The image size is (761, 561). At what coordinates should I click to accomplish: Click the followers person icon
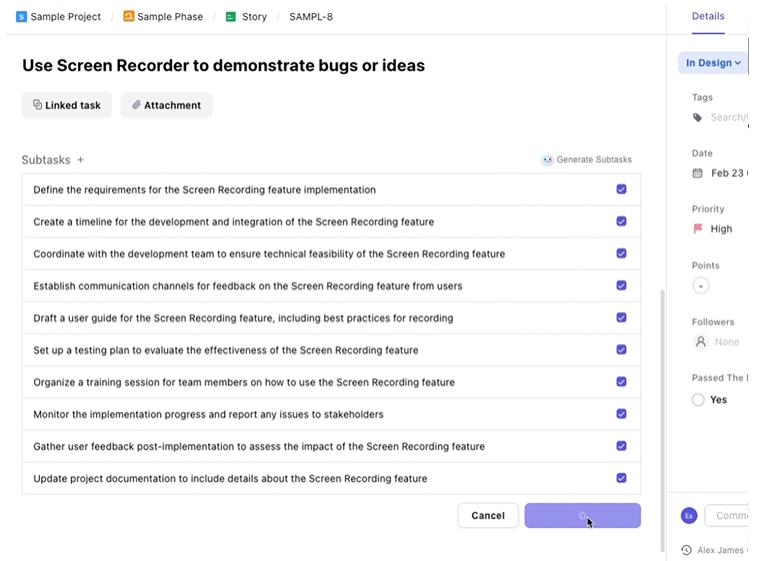point(700,341)
